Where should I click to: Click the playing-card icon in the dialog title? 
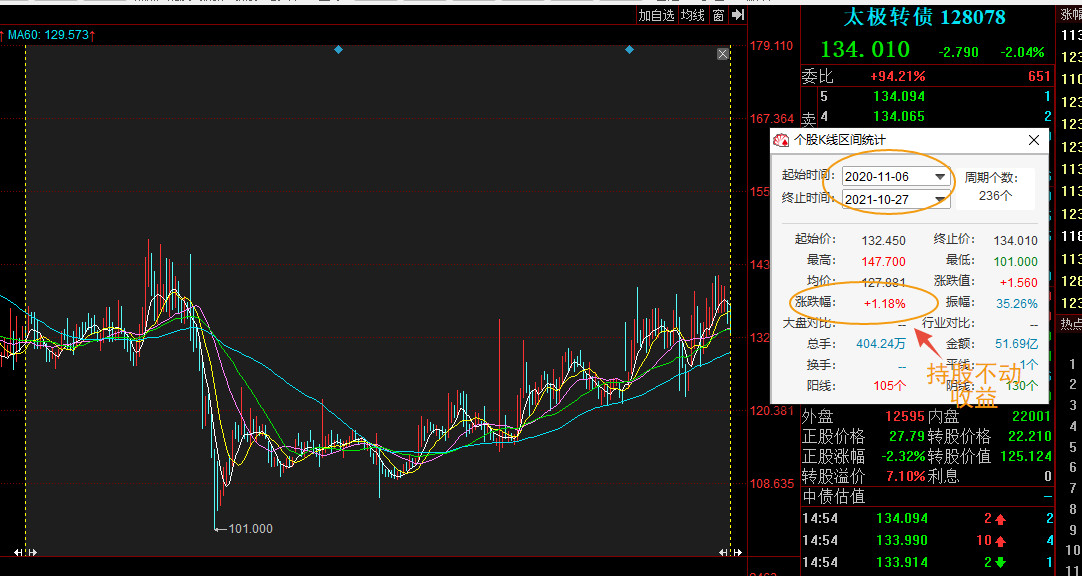[x=783, y=141]
